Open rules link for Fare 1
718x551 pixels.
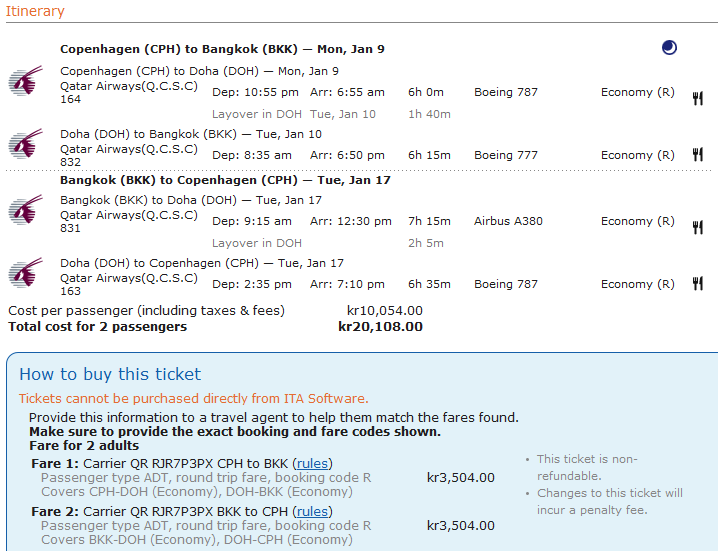coord(312,463)
